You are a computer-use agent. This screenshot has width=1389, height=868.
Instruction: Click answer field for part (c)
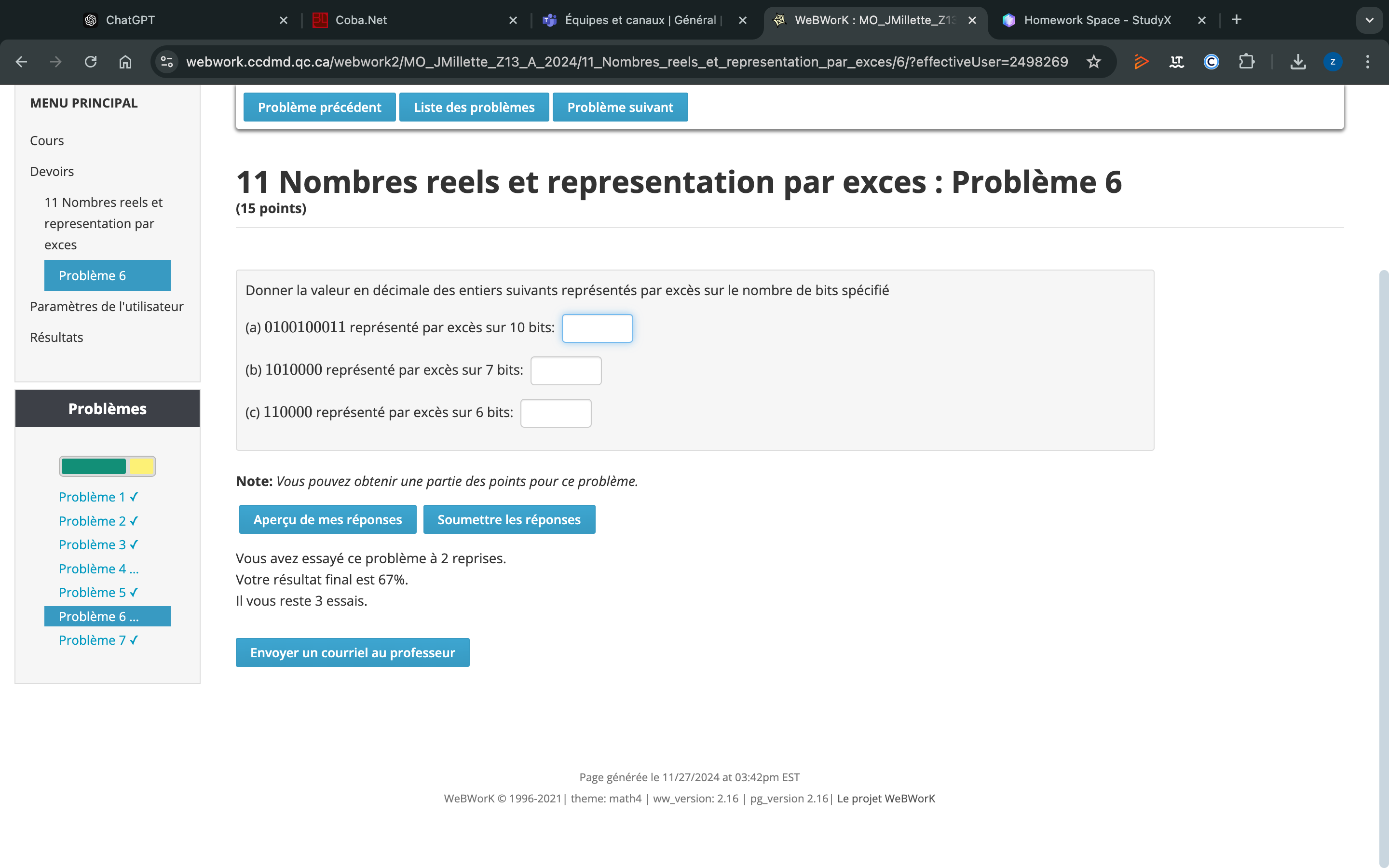[556, 413]
